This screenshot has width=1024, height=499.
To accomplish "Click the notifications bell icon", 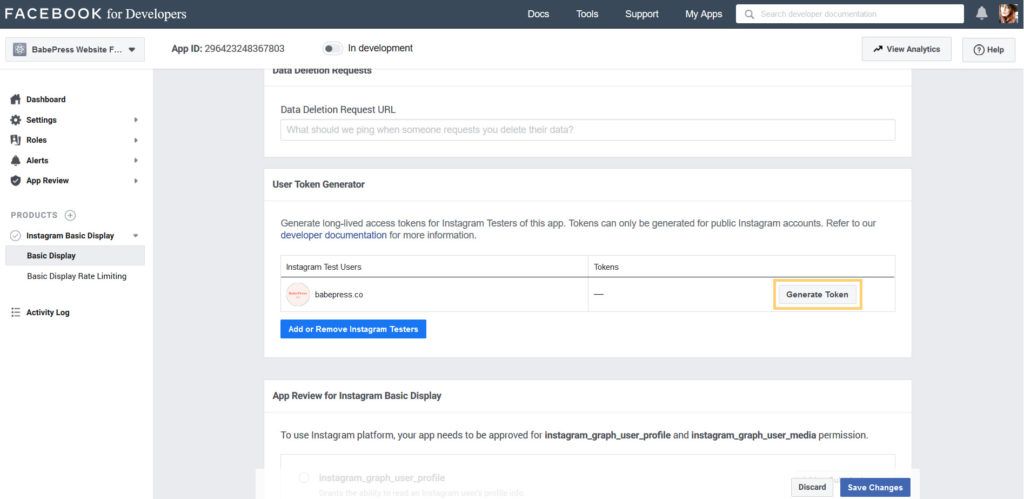I will (982, 14).
